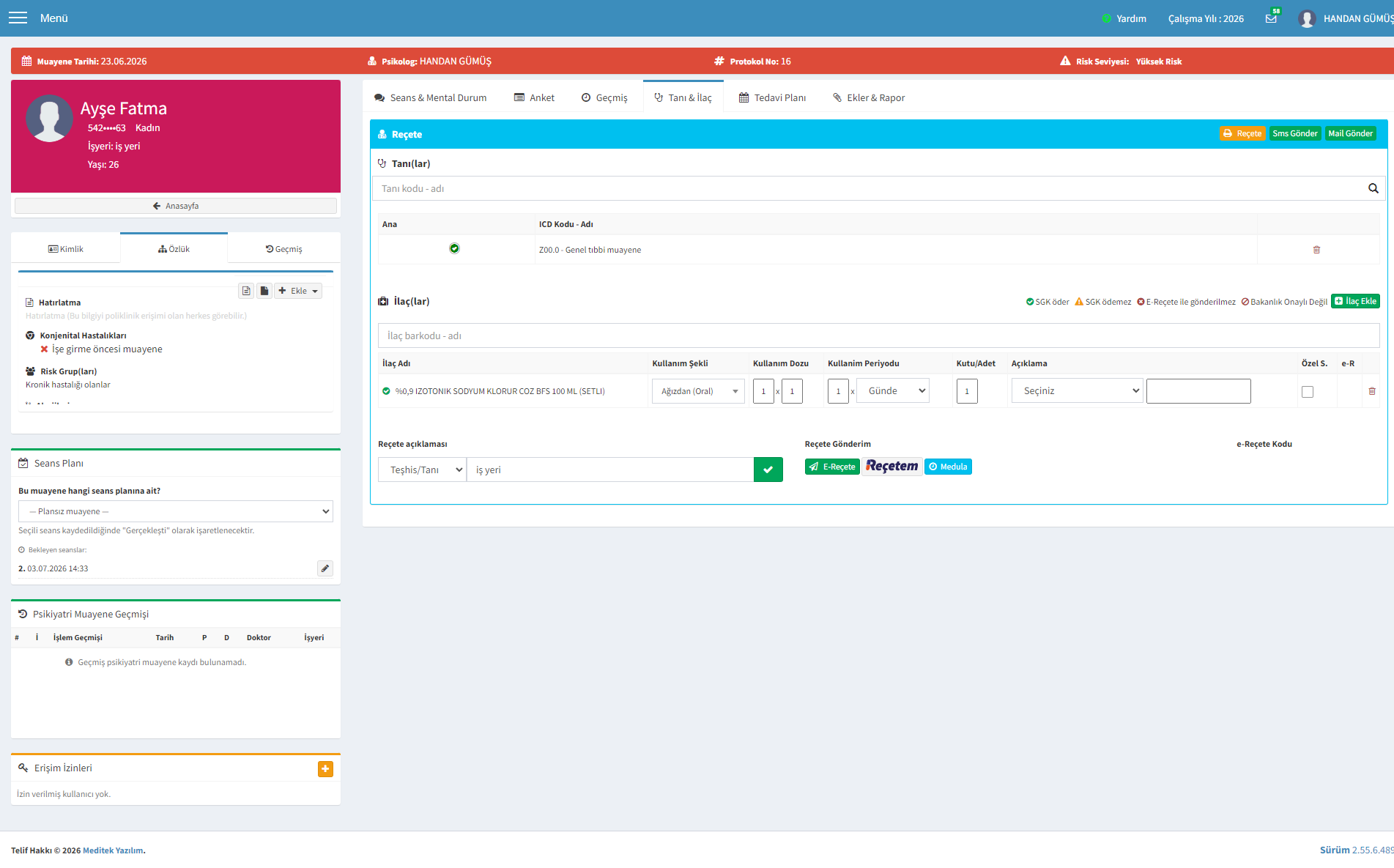Image resolution: width=1394 pixels, height=868 pixels.
Task: Edit pending session with the pencil icon
Action: pos(325,568)
